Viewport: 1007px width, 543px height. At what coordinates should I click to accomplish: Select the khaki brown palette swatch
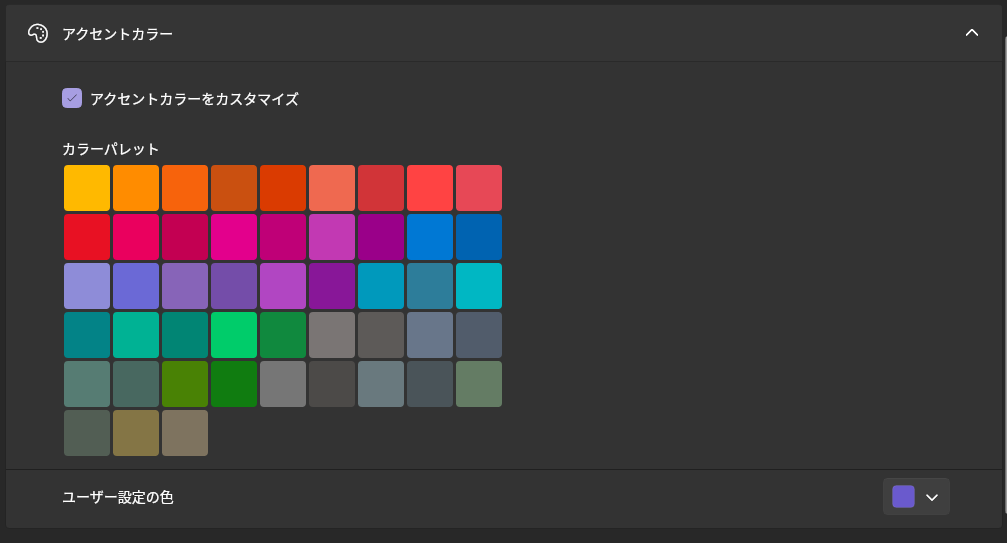point(136,433)
